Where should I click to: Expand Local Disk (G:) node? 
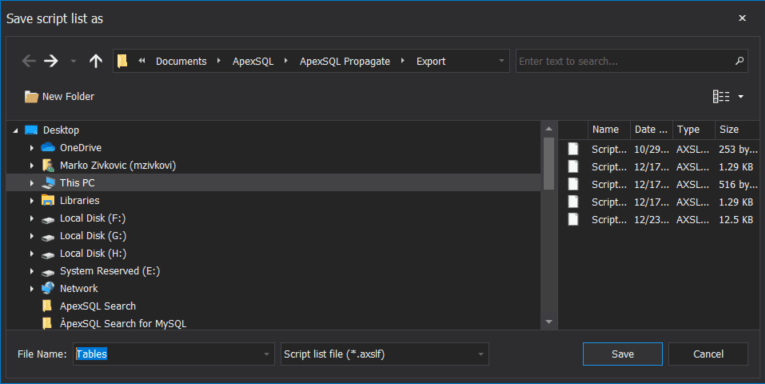tap(32, 236)
